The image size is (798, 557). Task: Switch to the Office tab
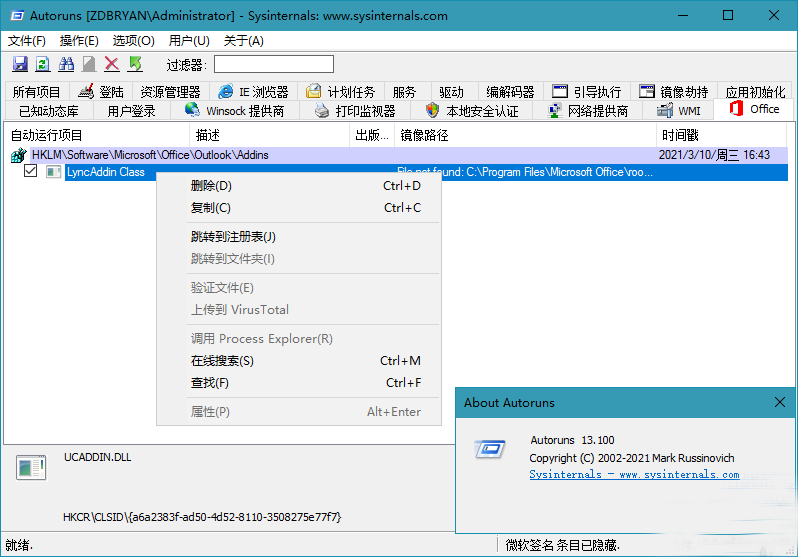tap(754, 109)
